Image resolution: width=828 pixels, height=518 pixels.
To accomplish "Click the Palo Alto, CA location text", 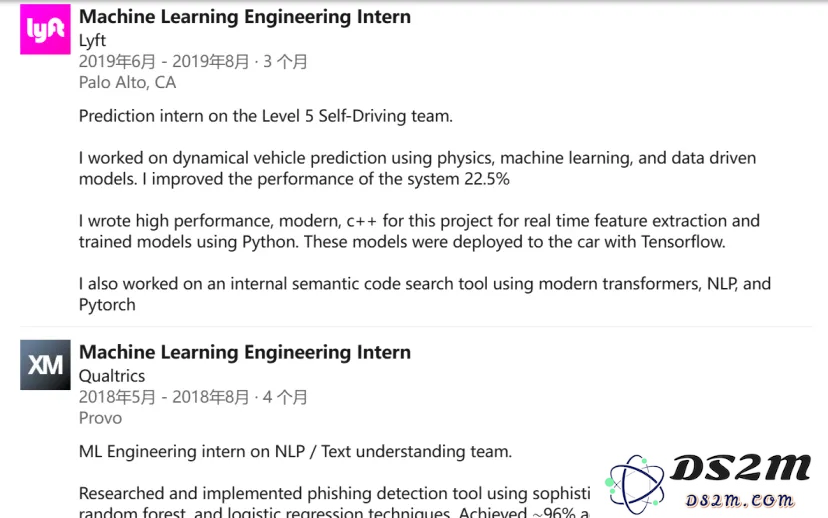I will 127,82.
